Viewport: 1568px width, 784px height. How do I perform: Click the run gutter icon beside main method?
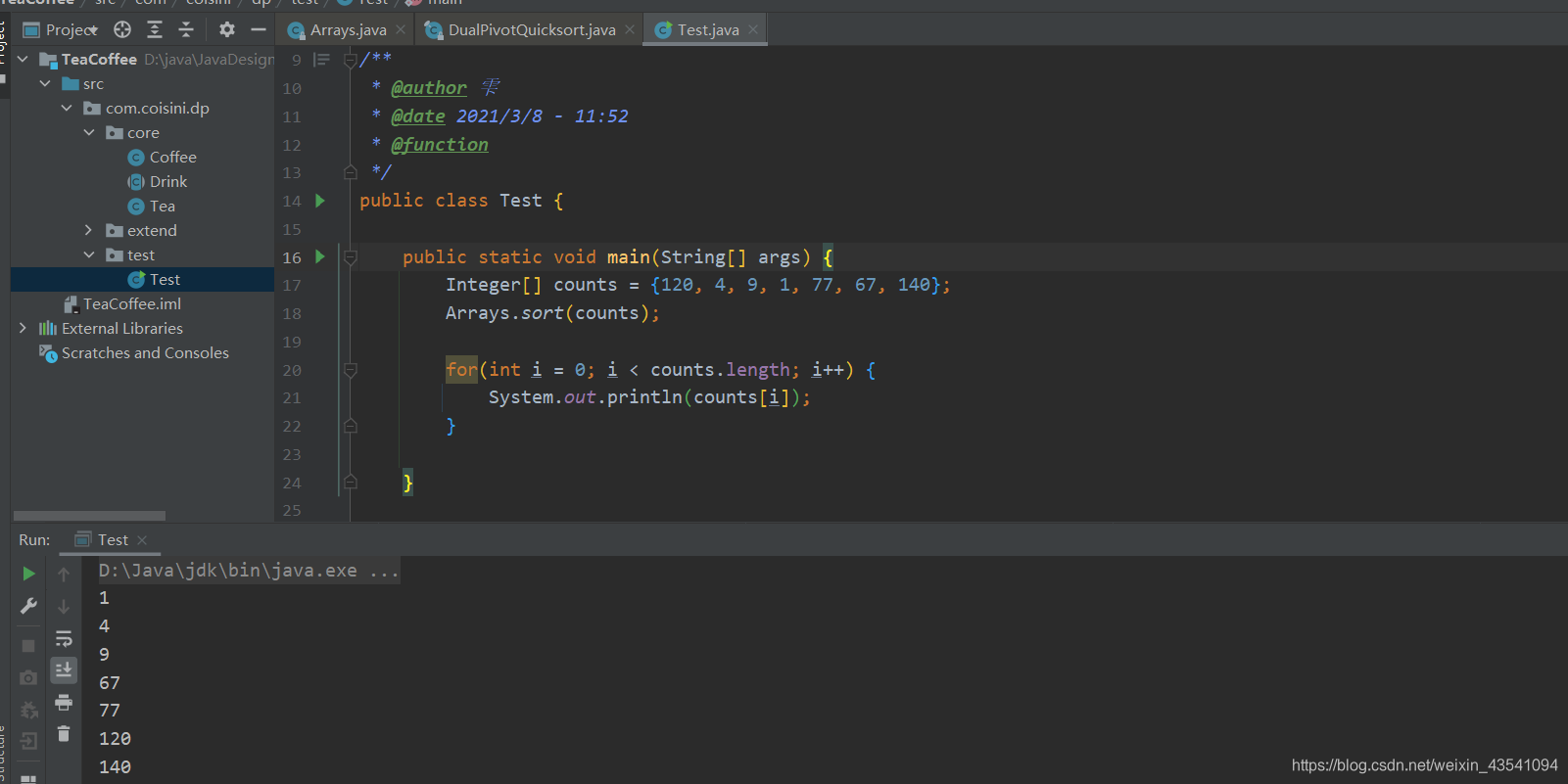pos(319,256)
